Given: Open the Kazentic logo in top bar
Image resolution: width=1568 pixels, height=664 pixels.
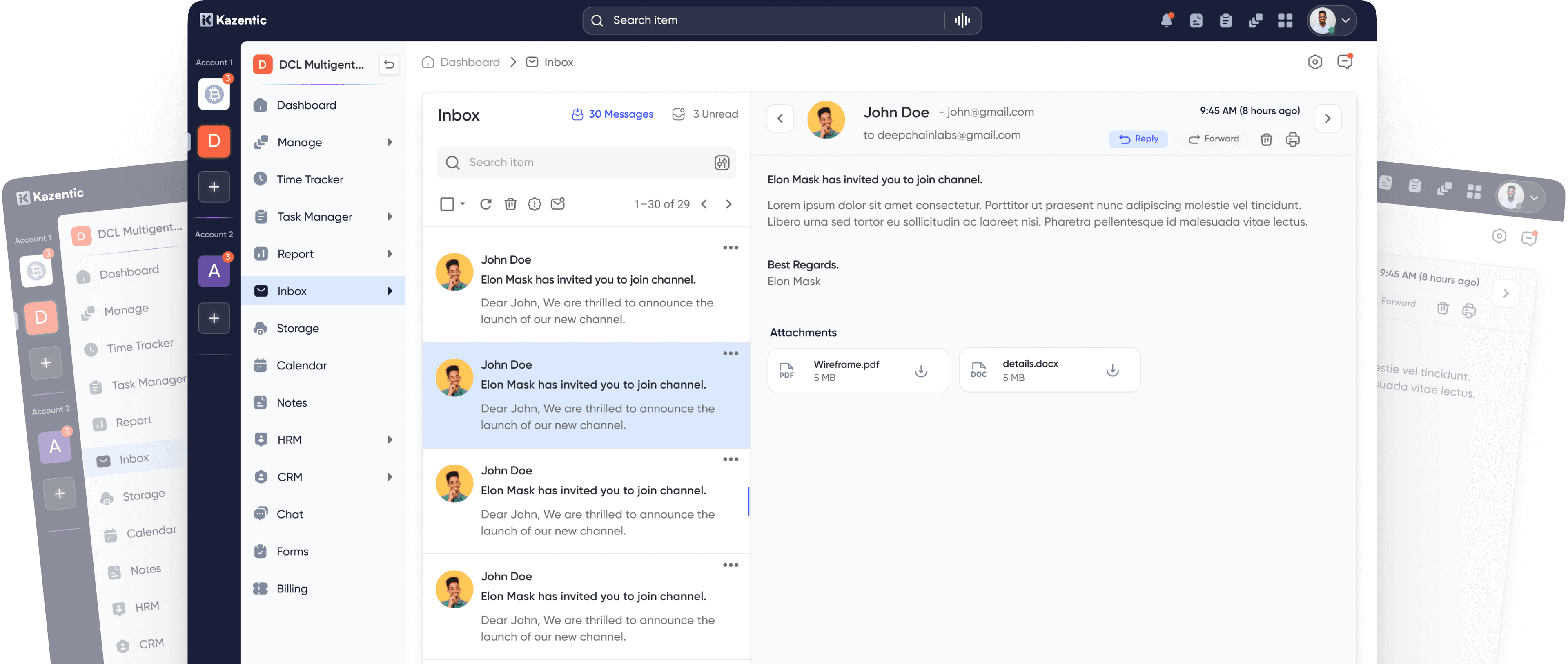Looking at the screenshot, I should click(233, 20).
